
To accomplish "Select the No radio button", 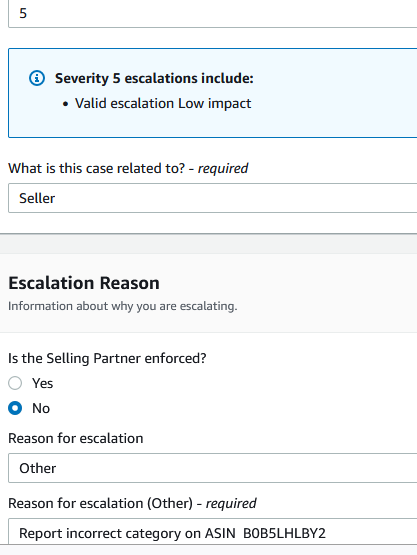I will tap(15, 408).
